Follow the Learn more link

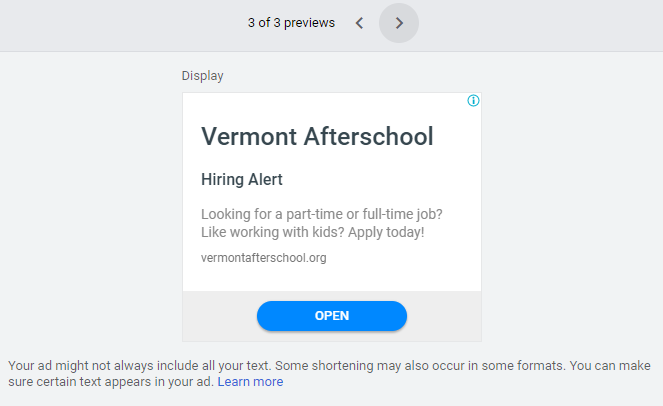250,382
